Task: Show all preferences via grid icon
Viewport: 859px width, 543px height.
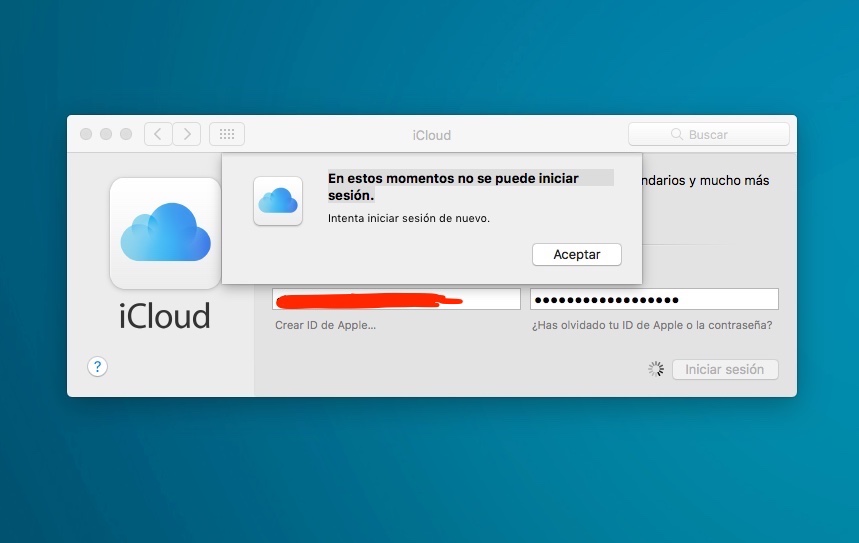Action: coord(227,134)
